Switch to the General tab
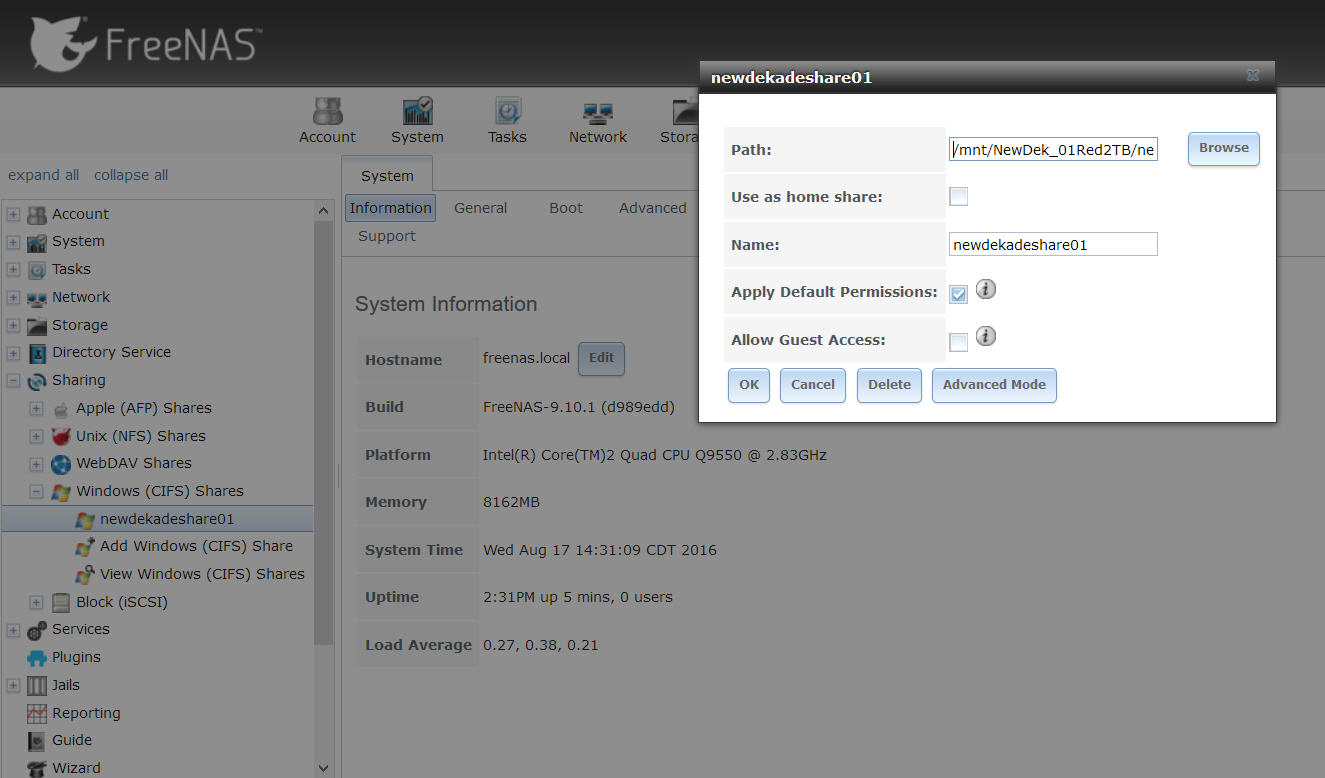 [x=480, y=208]
